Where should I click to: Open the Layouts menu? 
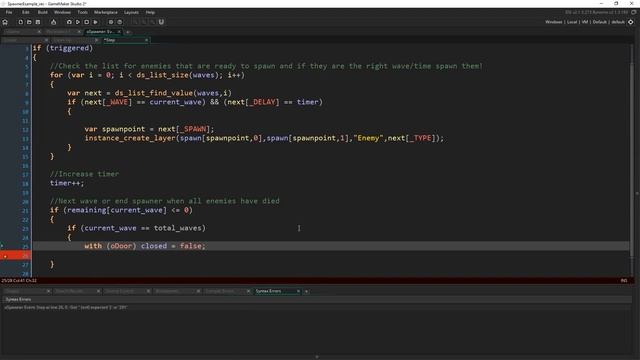[131, 12]
